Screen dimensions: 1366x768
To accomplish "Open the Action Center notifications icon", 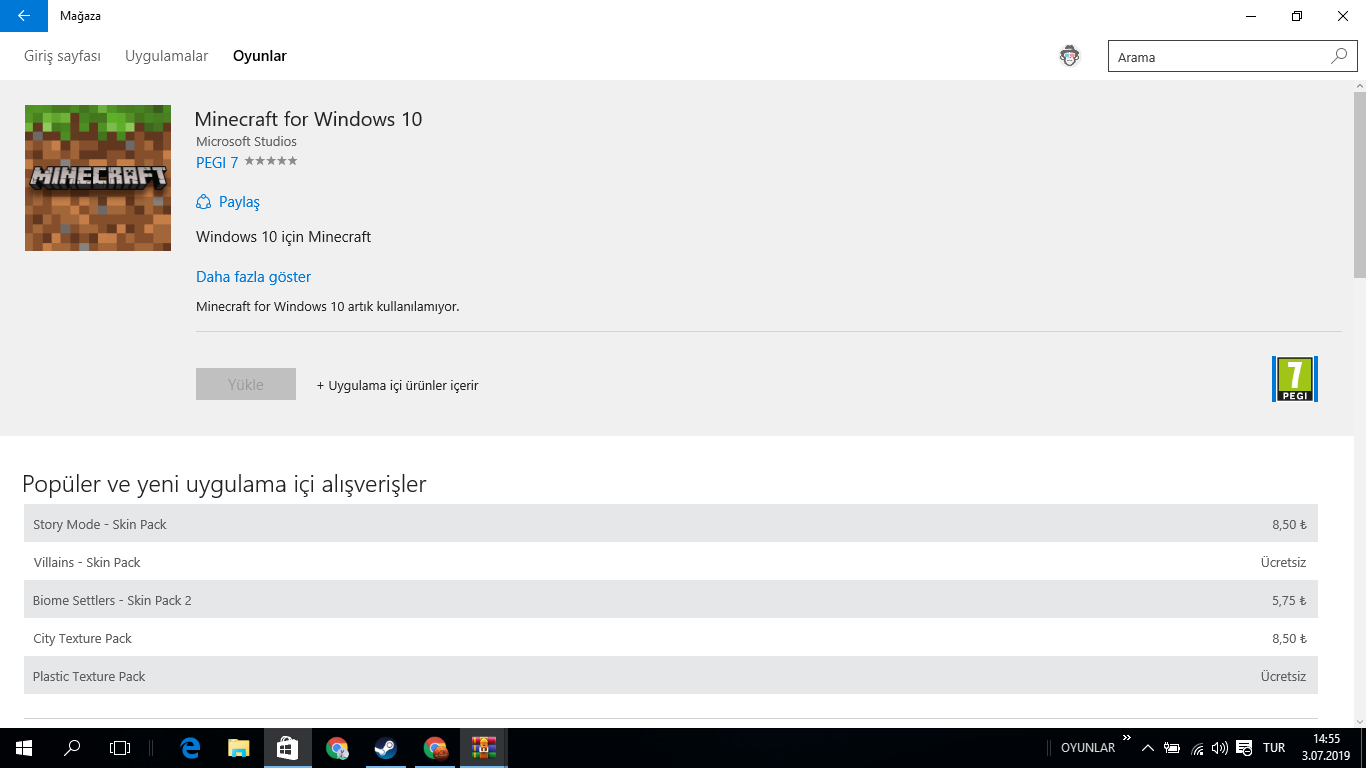I will tap(1244, 748).
